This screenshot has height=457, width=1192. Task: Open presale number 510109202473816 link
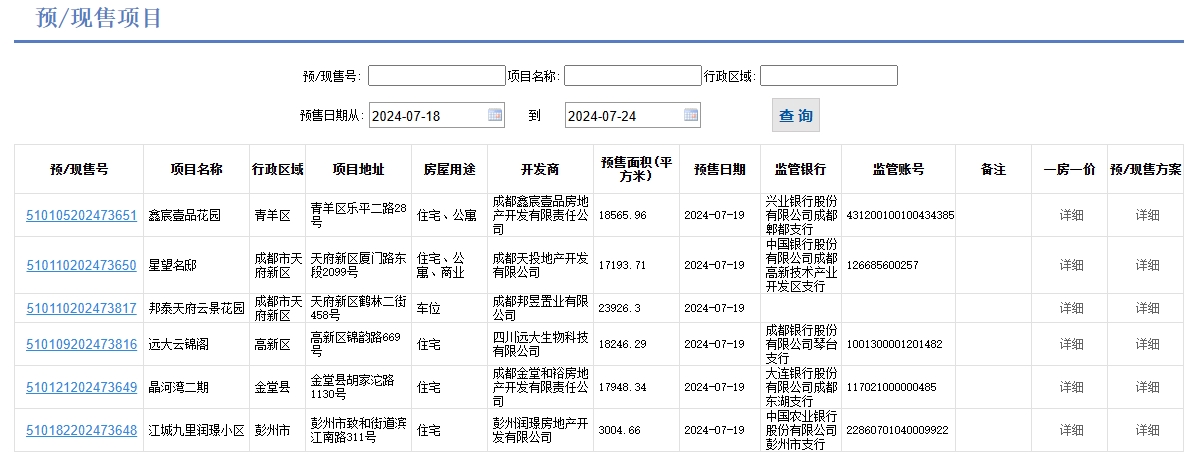(x=81, y=344)
